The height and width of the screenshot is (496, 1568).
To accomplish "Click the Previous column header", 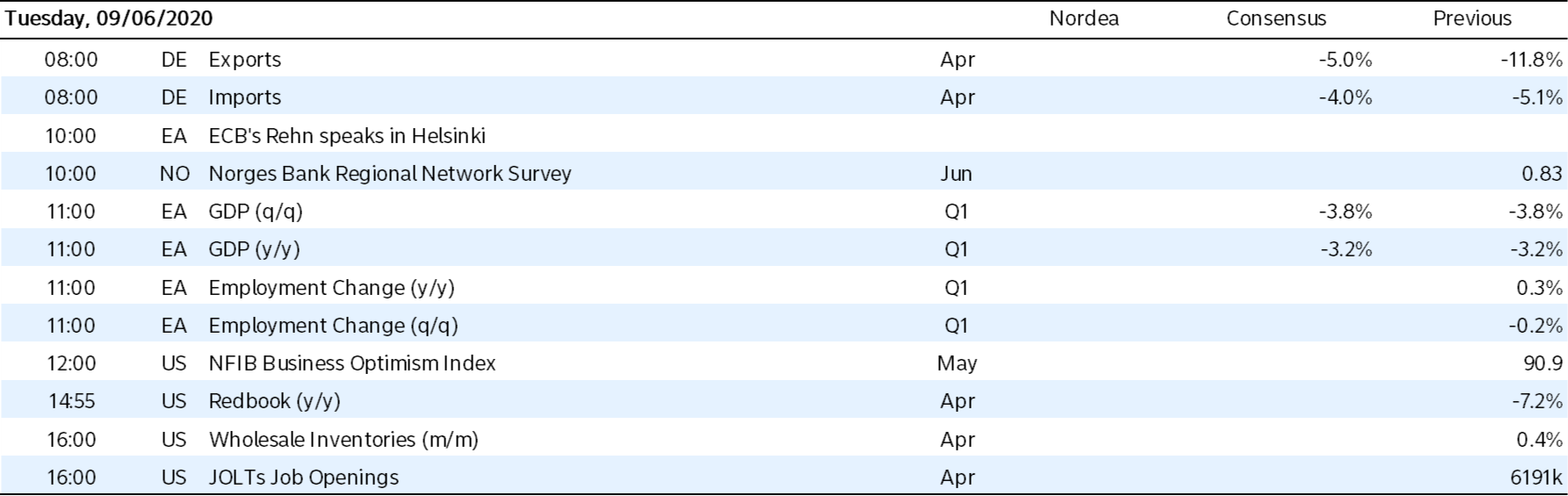I will 1471,18.
